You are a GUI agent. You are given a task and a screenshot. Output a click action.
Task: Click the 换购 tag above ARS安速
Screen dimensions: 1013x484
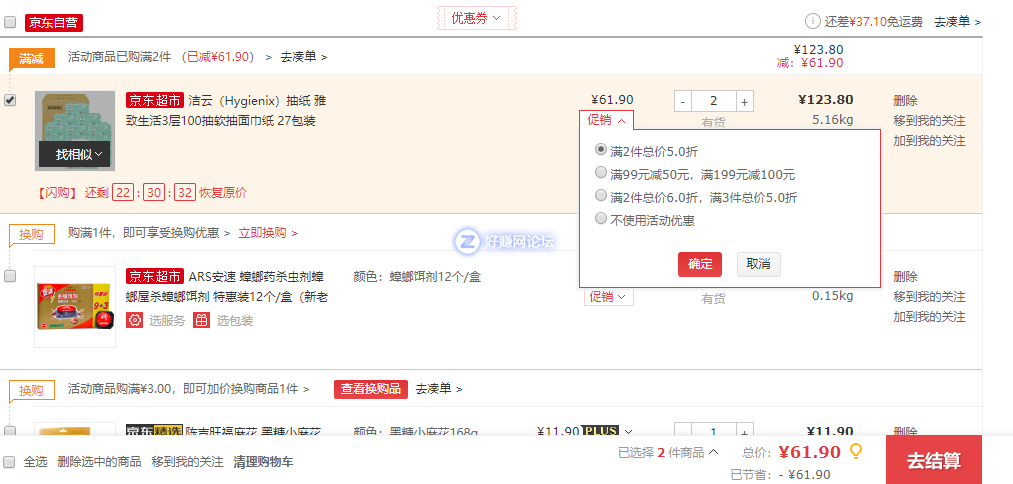(x=32, y=235)
